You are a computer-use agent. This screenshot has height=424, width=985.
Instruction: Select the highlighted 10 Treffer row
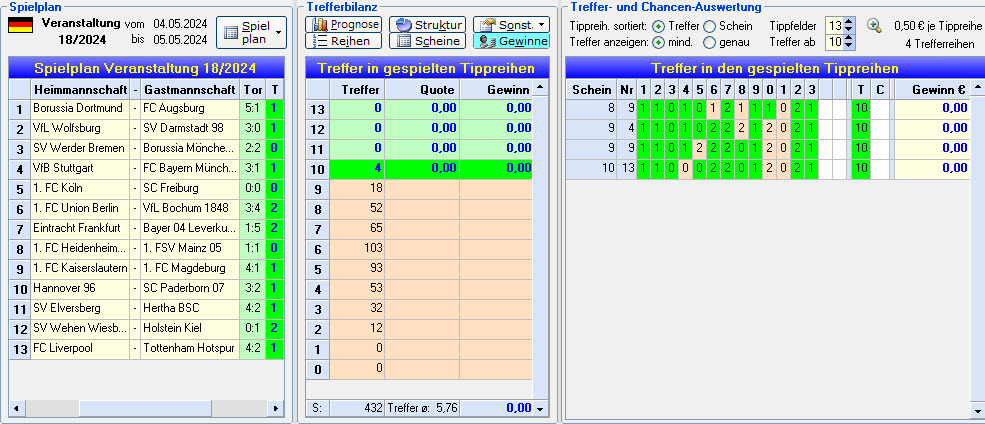(x=419, y=168)
